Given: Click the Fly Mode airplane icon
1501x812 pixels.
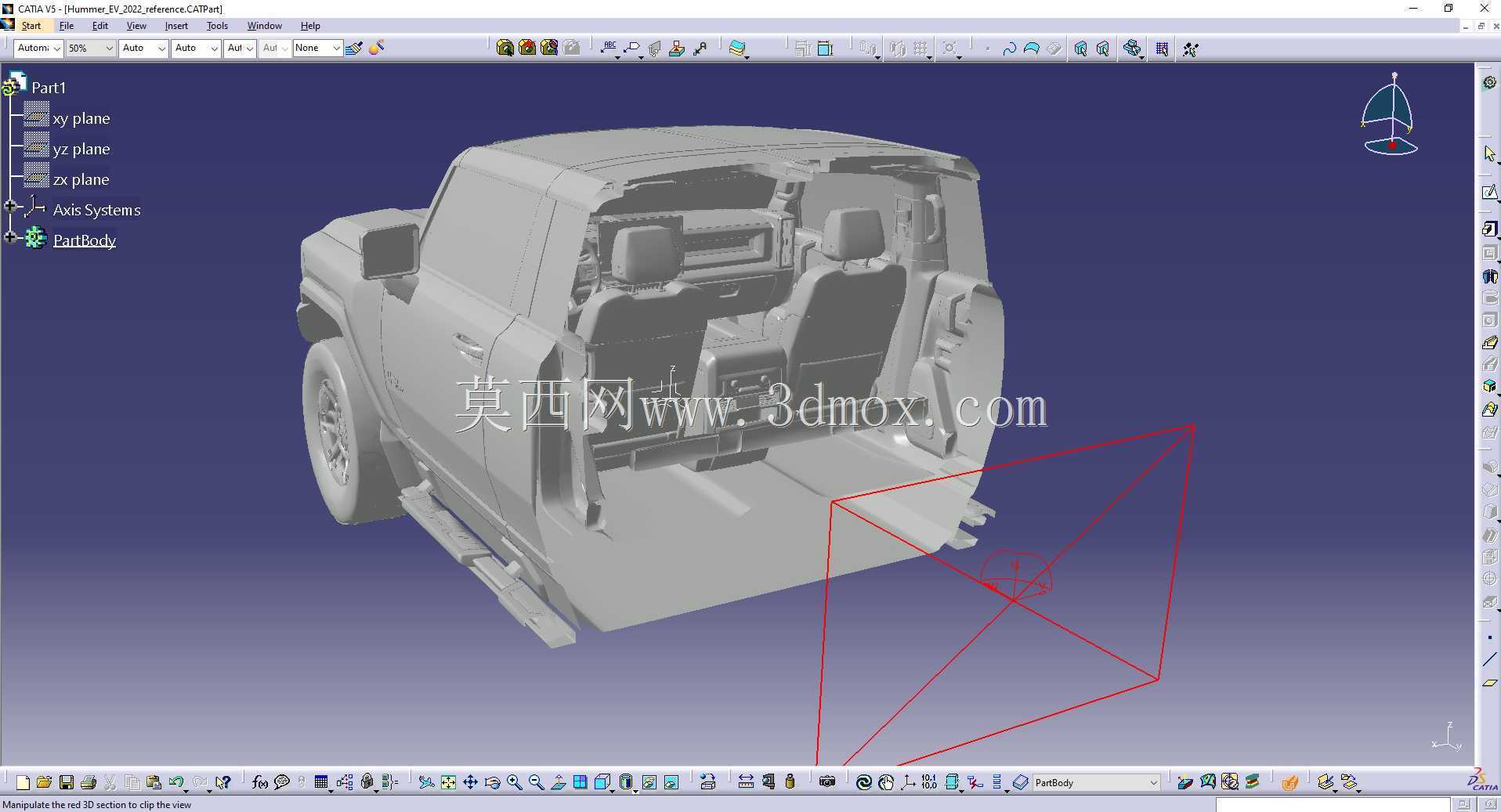Looking at the screenshot, I should click(426, 782).
